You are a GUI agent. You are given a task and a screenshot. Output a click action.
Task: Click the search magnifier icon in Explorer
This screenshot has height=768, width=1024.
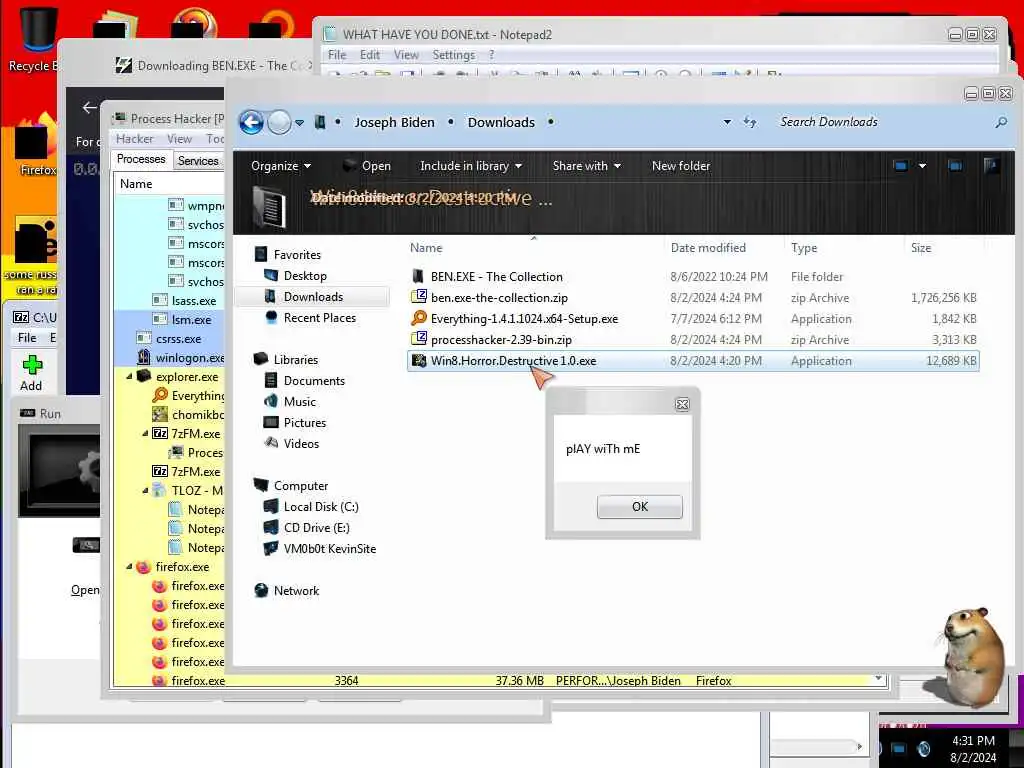point(1001,122)
